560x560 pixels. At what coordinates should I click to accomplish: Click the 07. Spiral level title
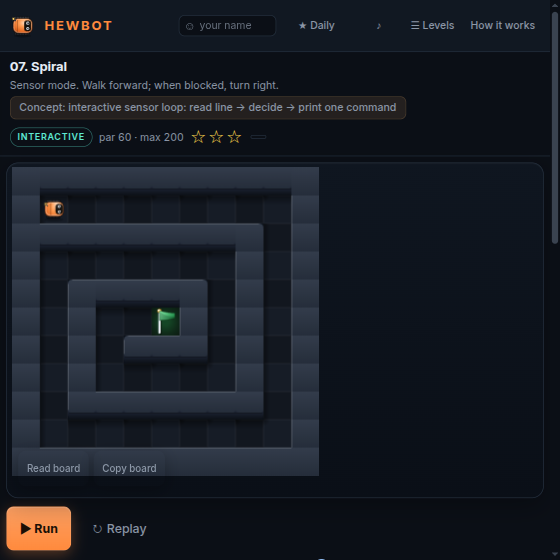tap(39, 67)
